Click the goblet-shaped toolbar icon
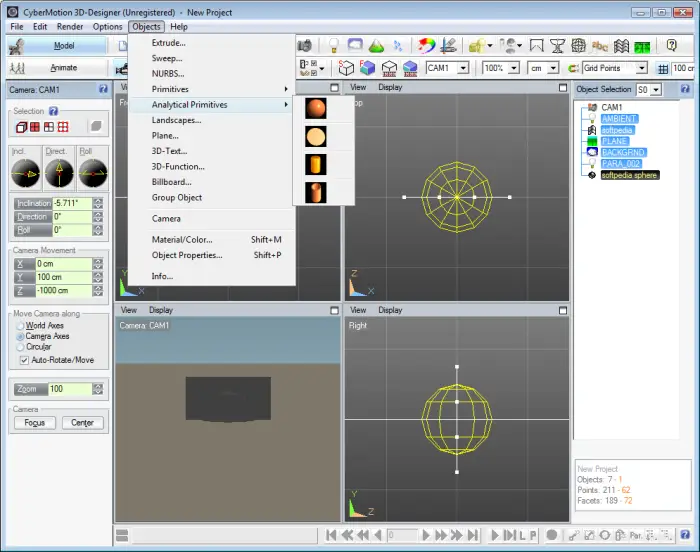 click(557, 46)
